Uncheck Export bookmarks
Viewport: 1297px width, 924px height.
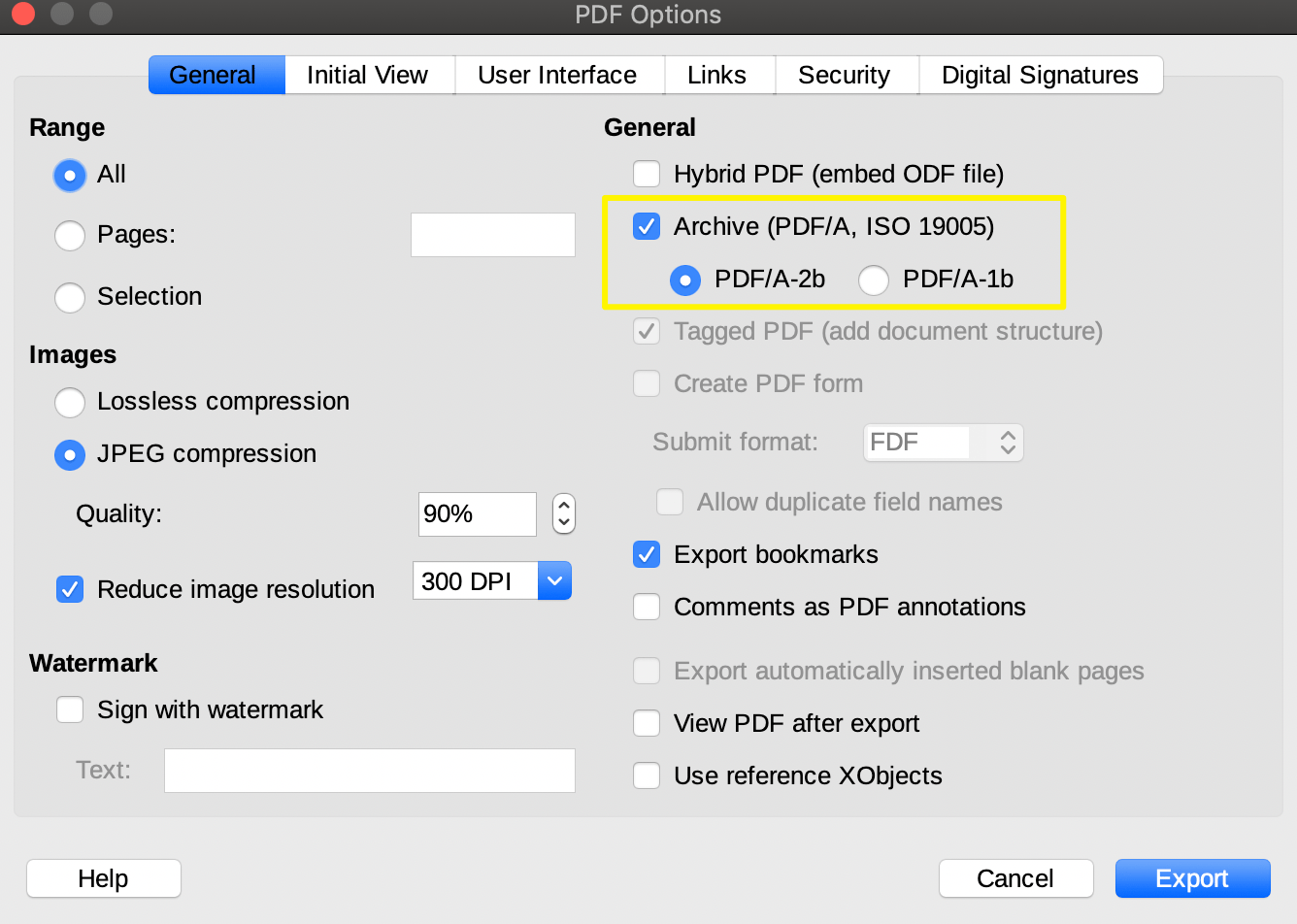(x=647, y=554)
